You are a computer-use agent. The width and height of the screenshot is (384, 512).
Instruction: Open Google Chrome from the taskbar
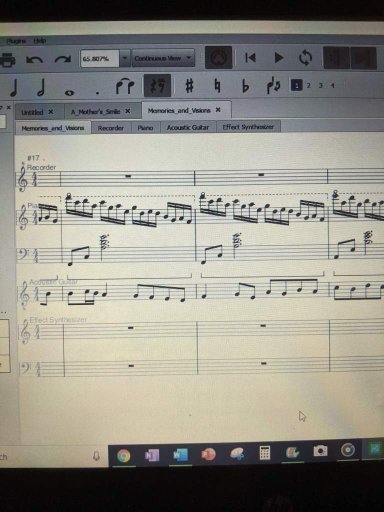[124, 455]
